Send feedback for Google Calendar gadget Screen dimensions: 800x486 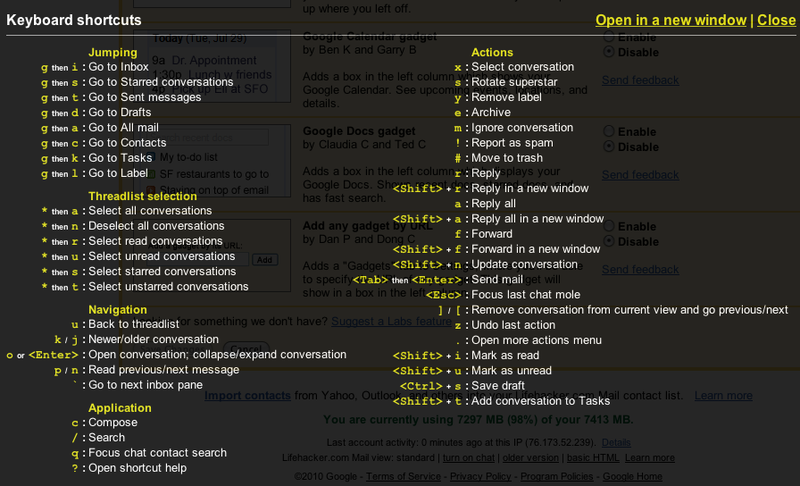pos(640,80)
